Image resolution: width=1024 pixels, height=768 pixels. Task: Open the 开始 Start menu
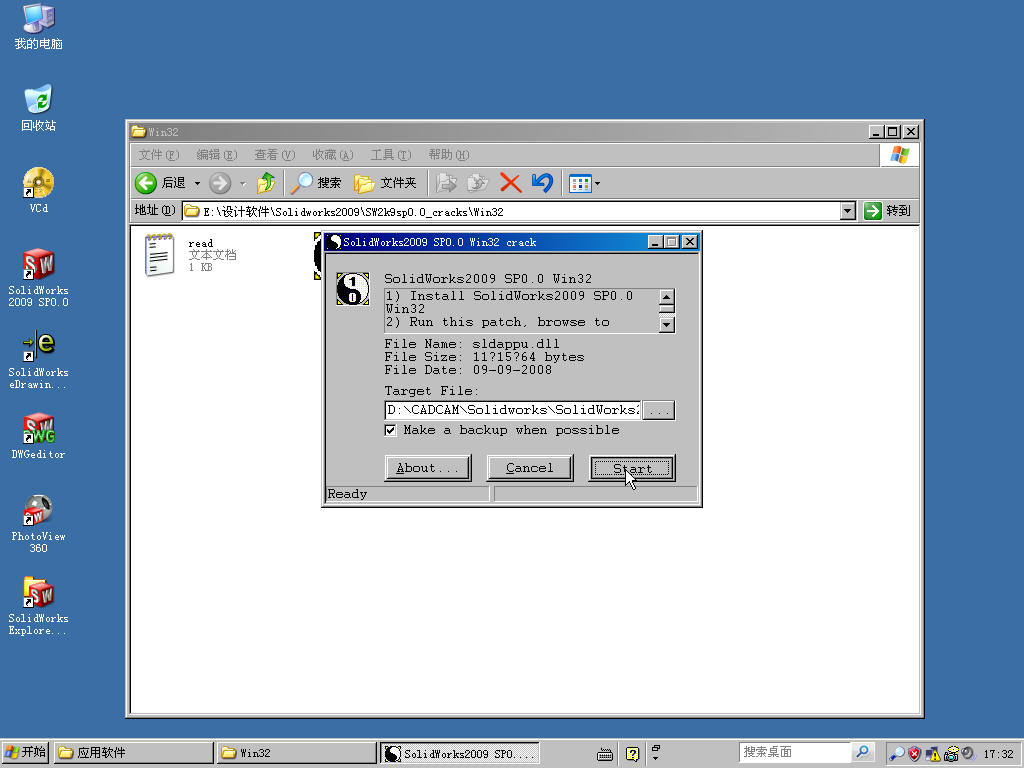[25, 752]
